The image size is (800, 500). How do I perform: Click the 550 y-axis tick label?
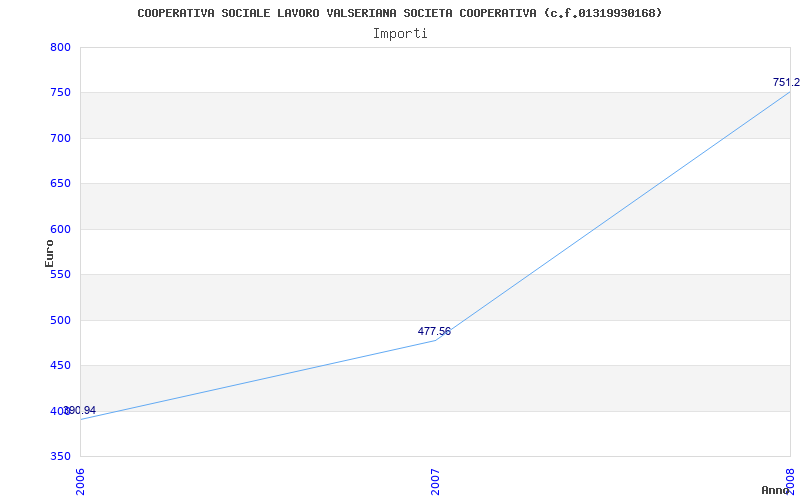click(60, 274)
